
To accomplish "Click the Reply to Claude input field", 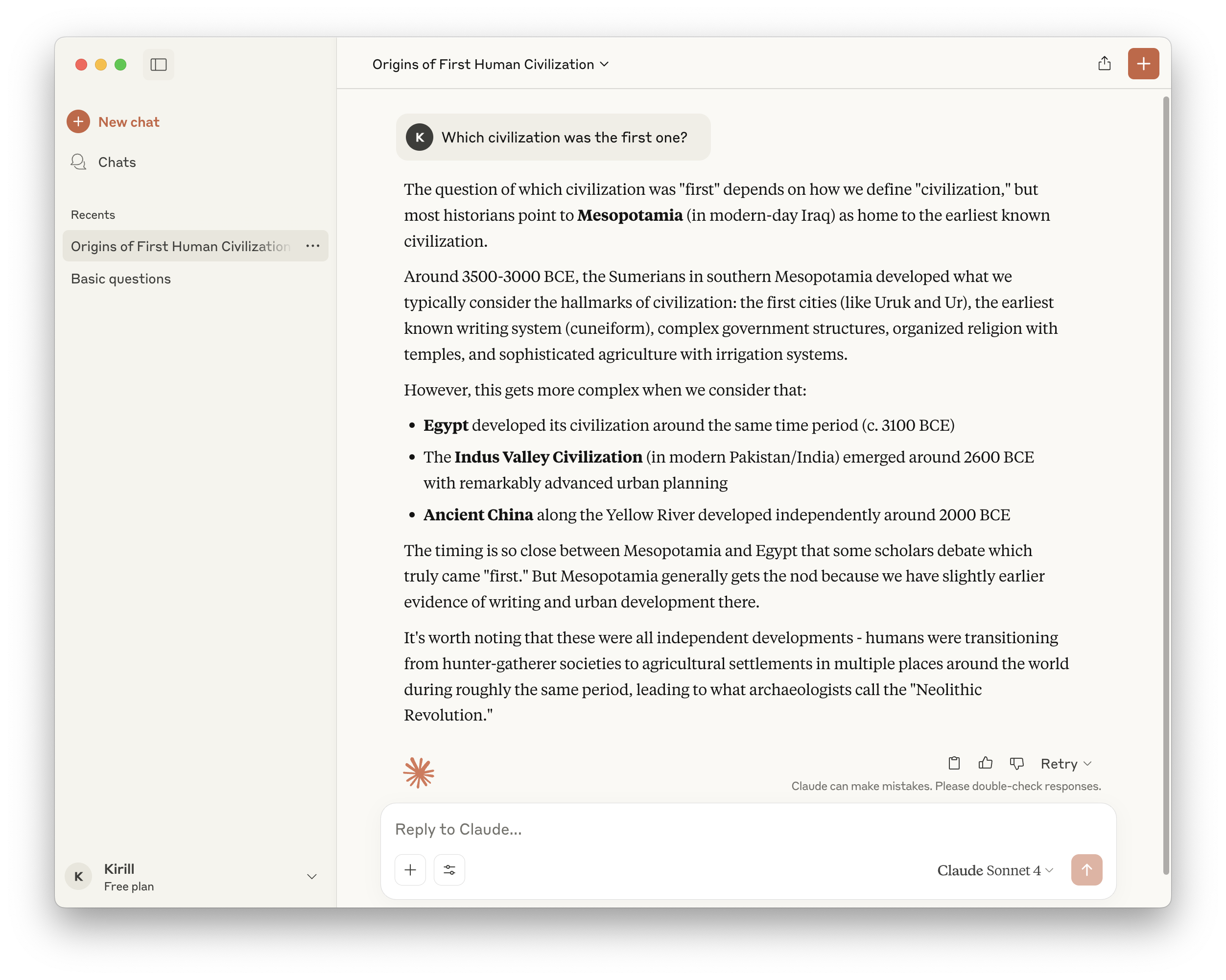I will [747, 829].
